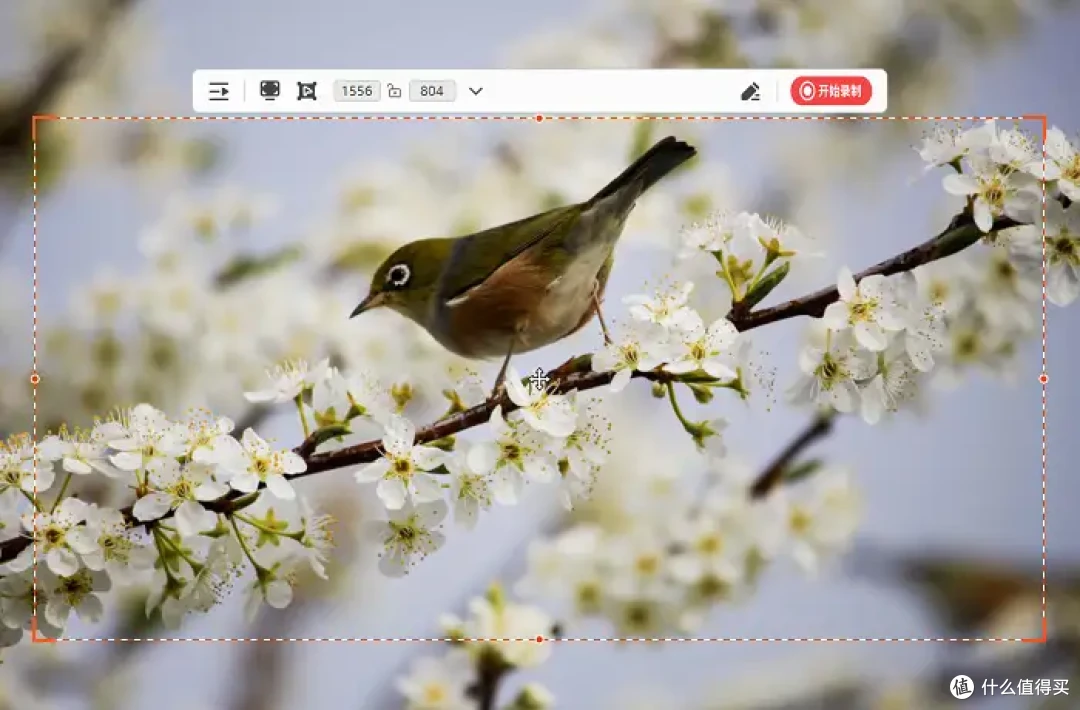Edit the height field showing 804
Screen dimensions: 1080x710
click(x=432, y=91)
